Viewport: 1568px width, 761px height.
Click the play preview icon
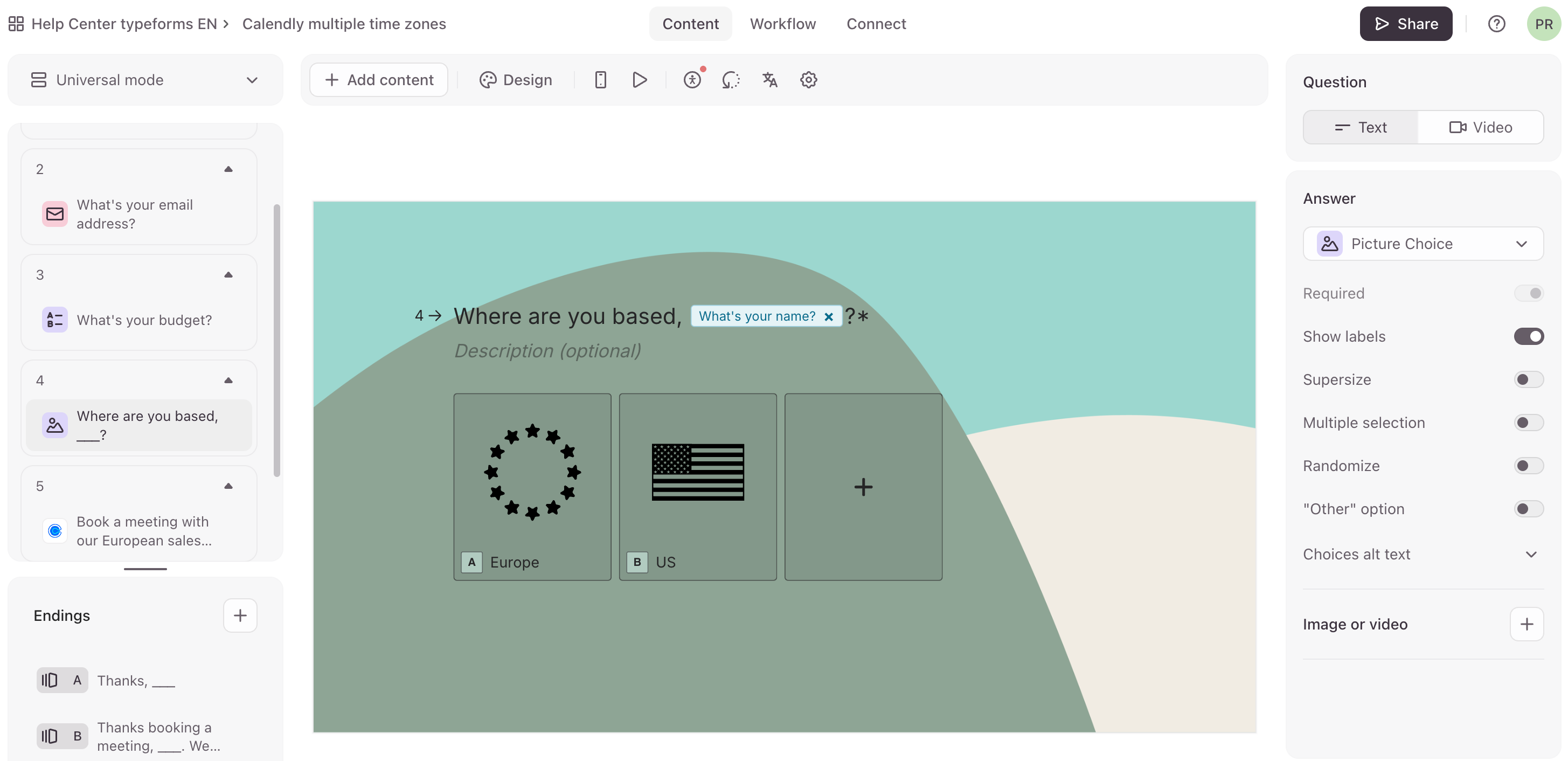639,80
